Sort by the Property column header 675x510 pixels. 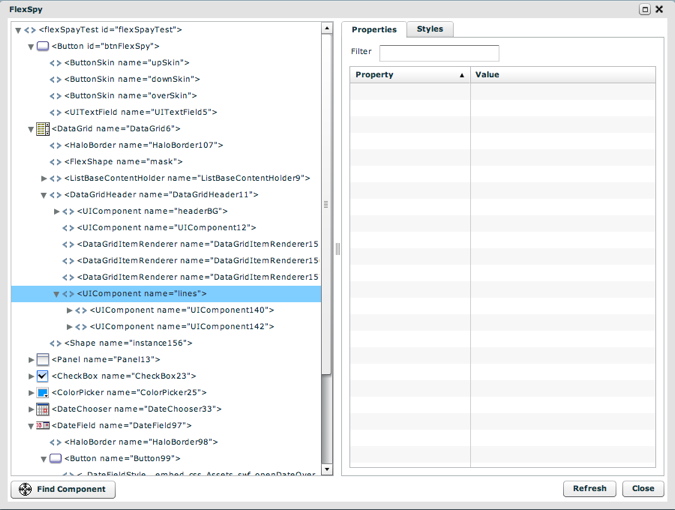click(x=409, y=75)
